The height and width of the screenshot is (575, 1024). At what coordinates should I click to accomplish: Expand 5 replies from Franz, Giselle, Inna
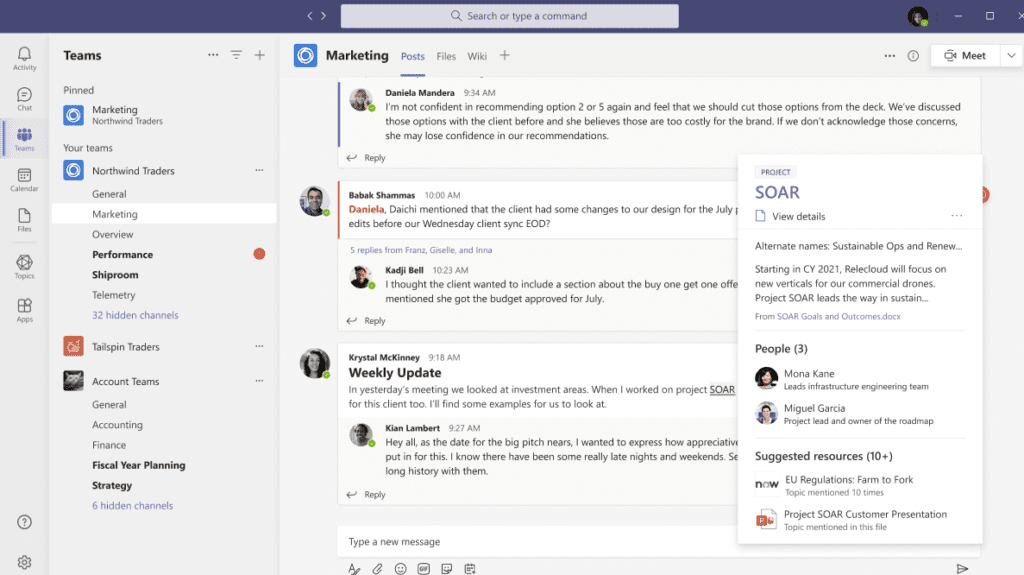point(420,250)
